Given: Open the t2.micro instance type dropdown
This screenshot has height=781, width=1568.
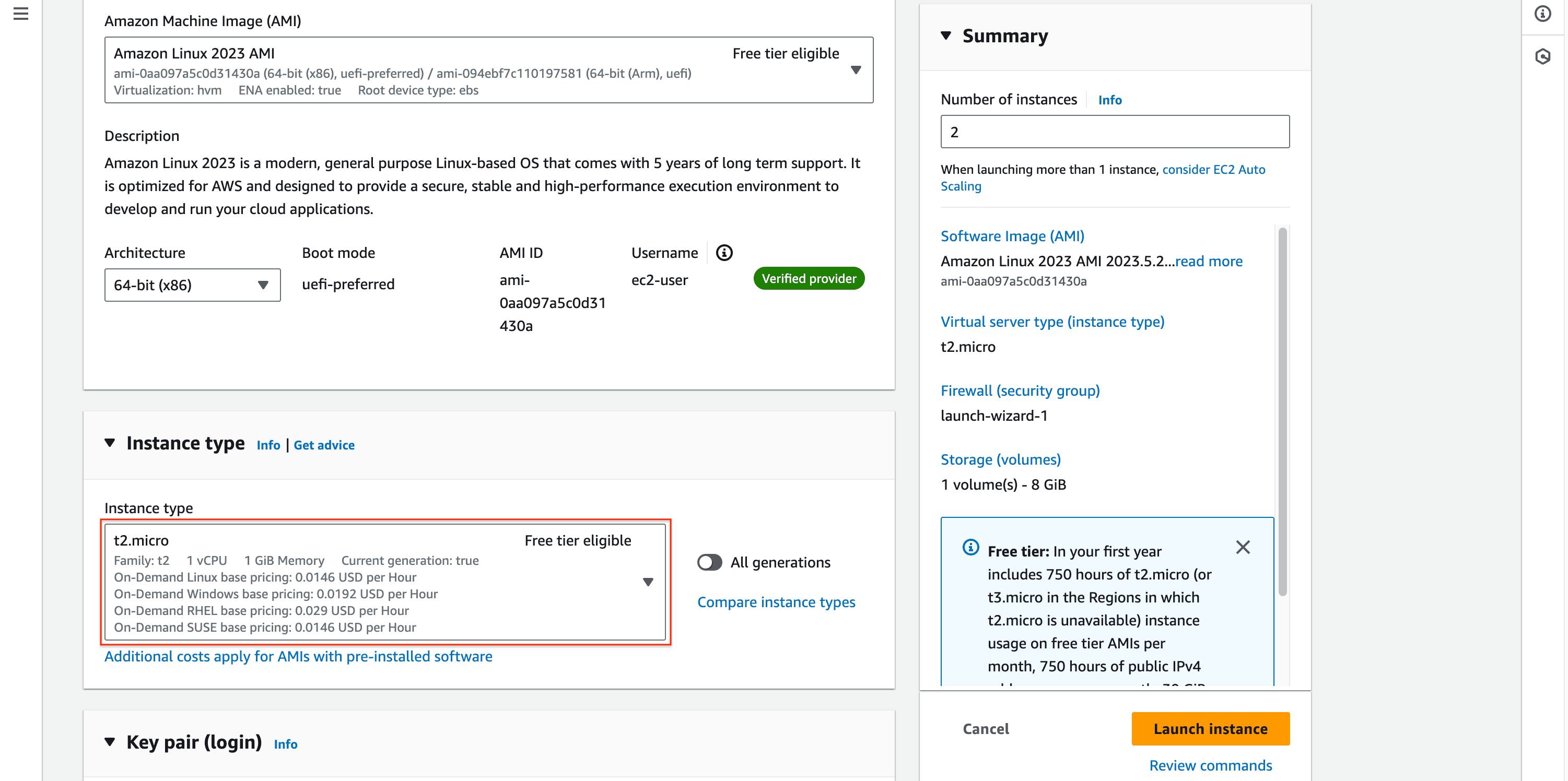Looking at the screenshot, I should pos(385,582).
